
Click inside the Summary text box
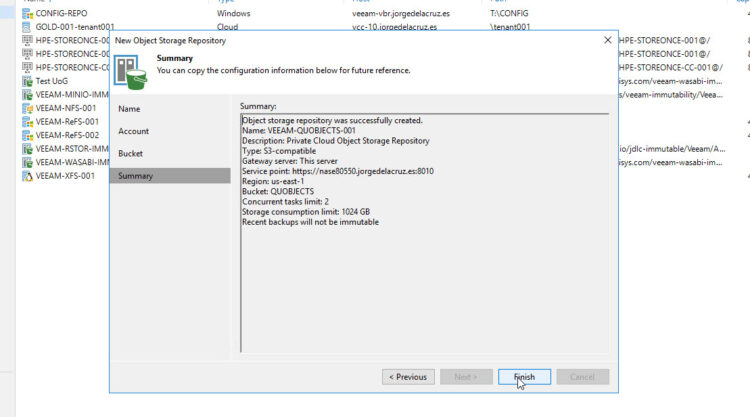click(x=425, y=233)
